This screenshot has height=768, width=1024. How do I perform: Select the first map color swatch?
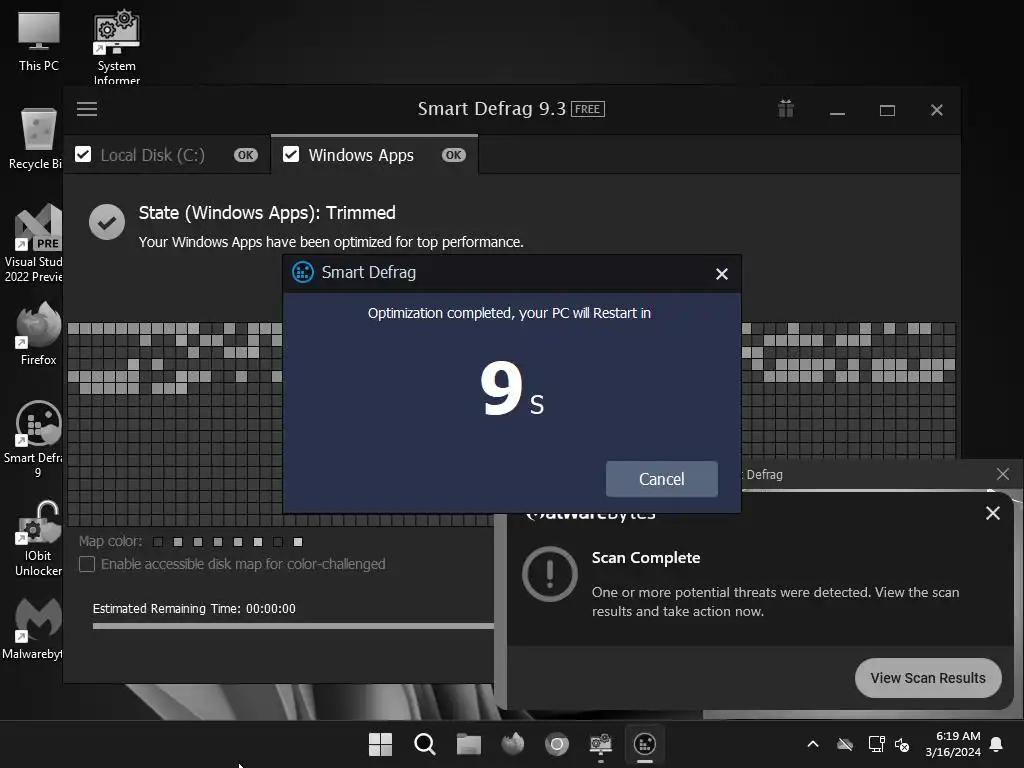tap(157, 542)
